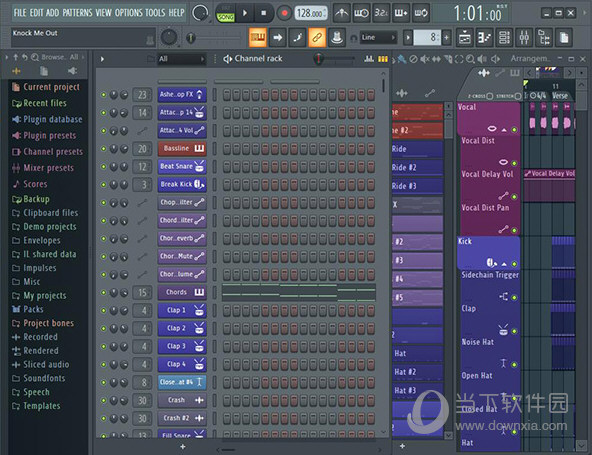Select the Clap 2 channel button
Image resolution: width=592 pixels, height=455 pixels.
pyautogui.click(x=182, y=328)
